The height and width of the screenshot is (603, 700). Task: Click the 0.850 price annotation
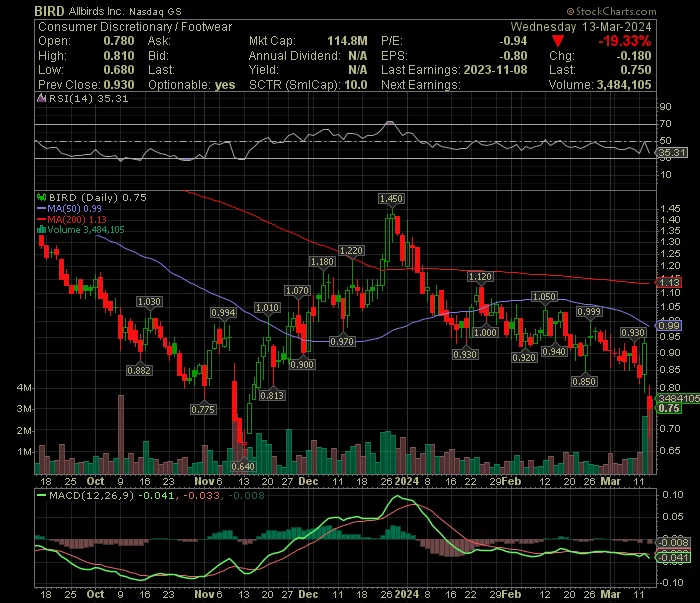584,382
